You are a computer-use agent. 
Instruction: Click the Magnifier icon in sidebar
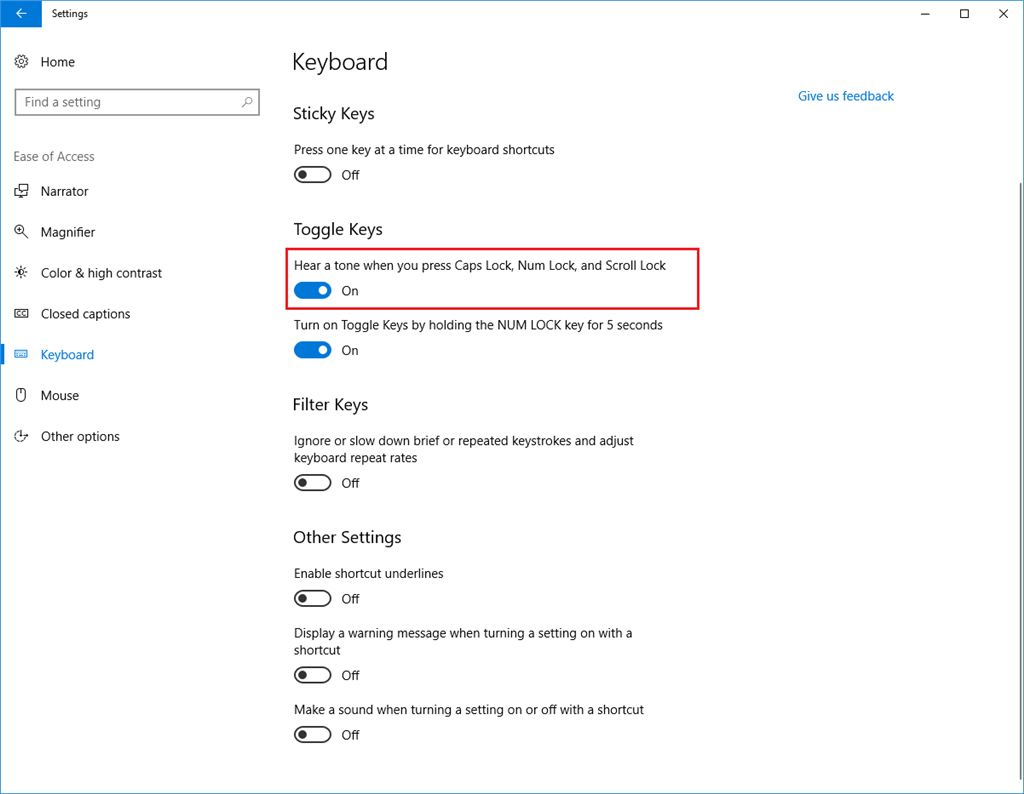[21, 232]
